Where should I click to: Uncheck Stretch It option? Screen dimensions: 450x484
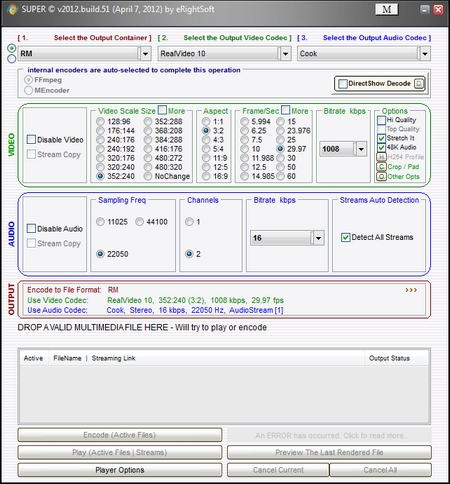(381, 138)
